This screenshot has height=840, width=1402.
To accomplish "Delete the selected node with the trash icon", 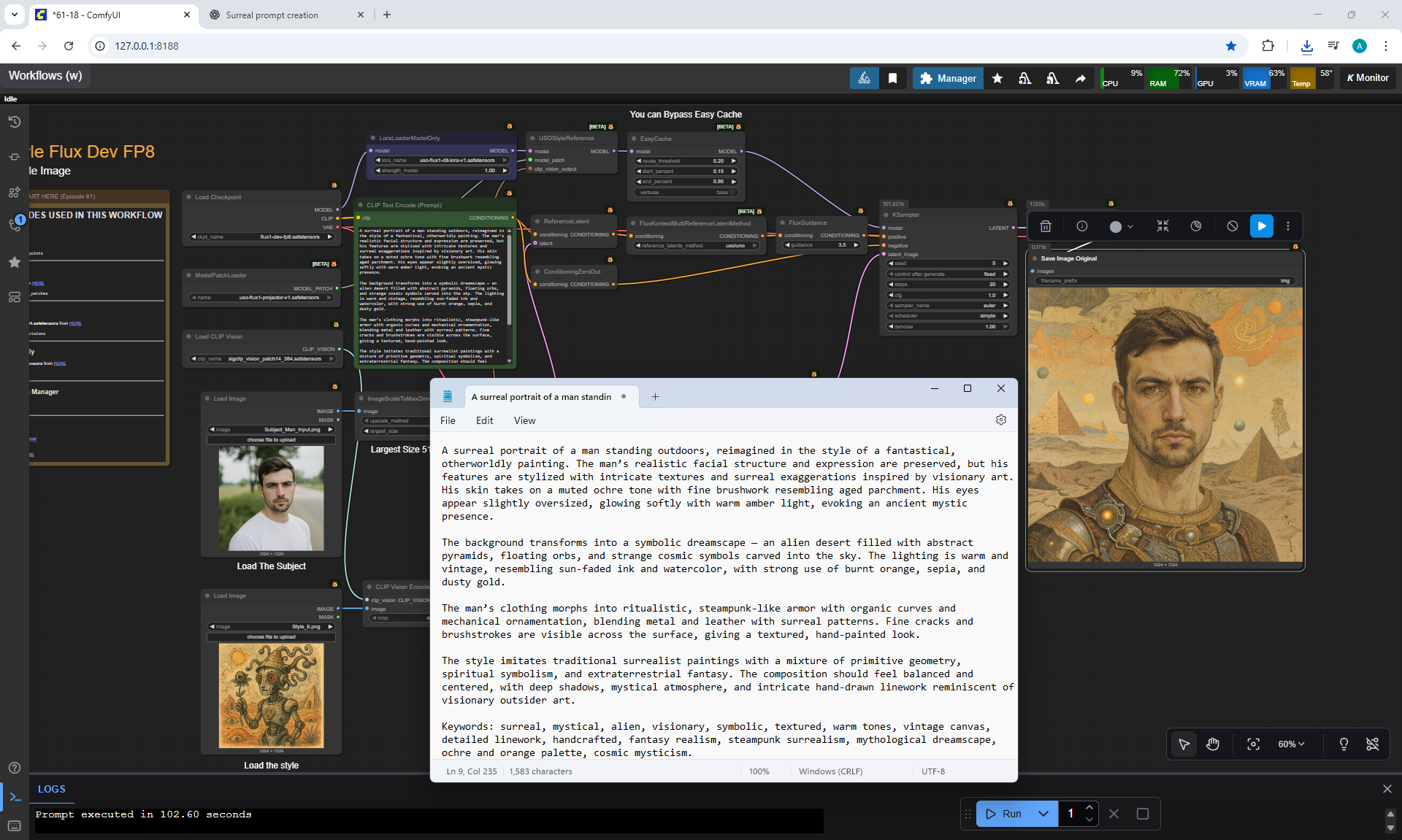I will pyautogui.click(x=1046, y=226).
